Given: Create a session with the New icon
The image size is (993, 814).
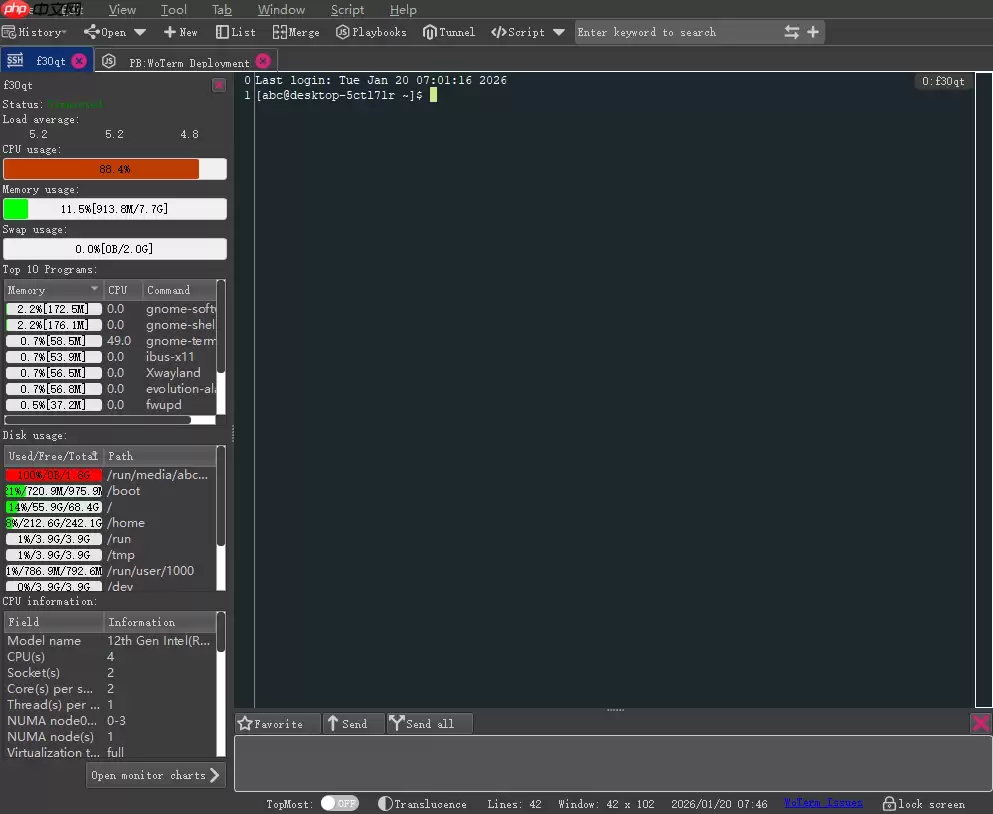Looking at the screenshot, I should [179, 31].
